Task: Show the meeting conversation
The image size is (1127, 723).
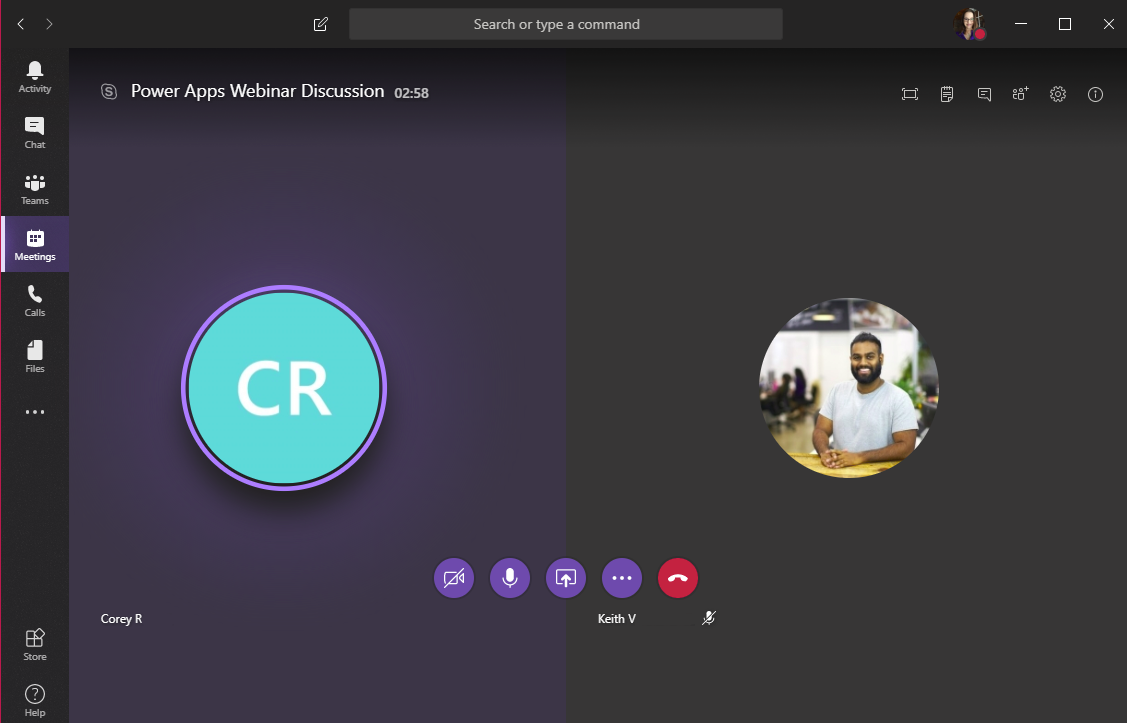Action: (984, 94)
